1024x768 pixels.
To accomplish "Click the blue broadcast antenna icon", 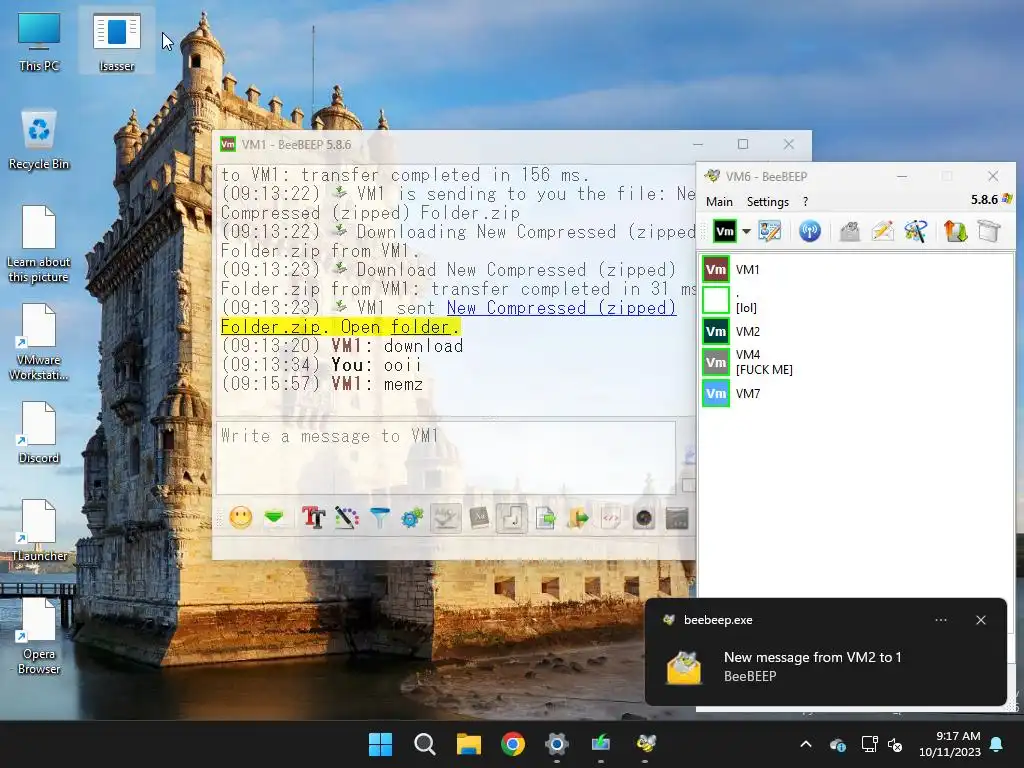I will [x=810, y=231].
